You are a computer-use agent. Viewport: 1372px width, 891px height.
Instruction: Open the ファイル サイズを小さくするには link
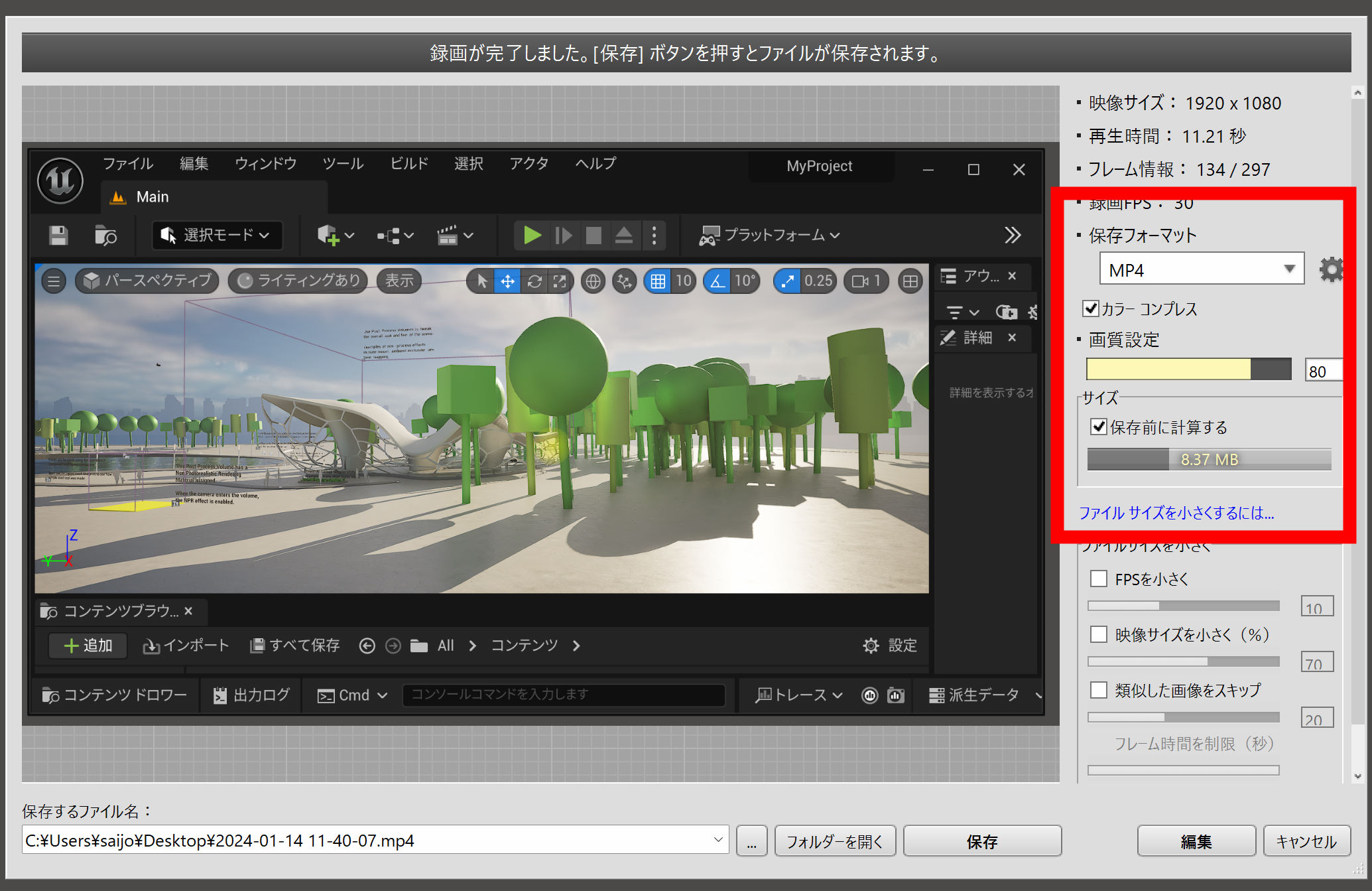[x=1176, y=513]
